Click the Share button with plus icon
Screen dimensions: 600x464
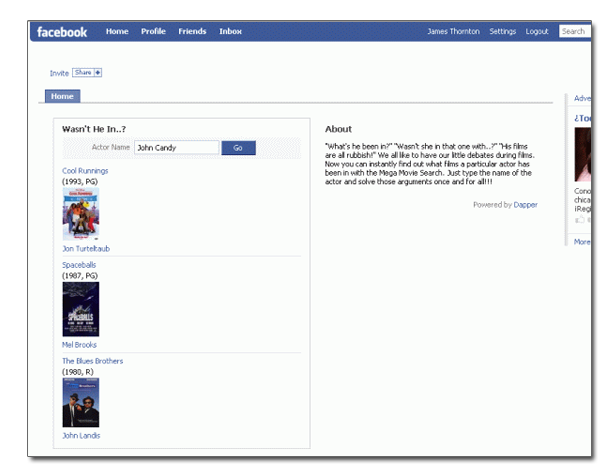pyautogui.click(x=87, y=73)
